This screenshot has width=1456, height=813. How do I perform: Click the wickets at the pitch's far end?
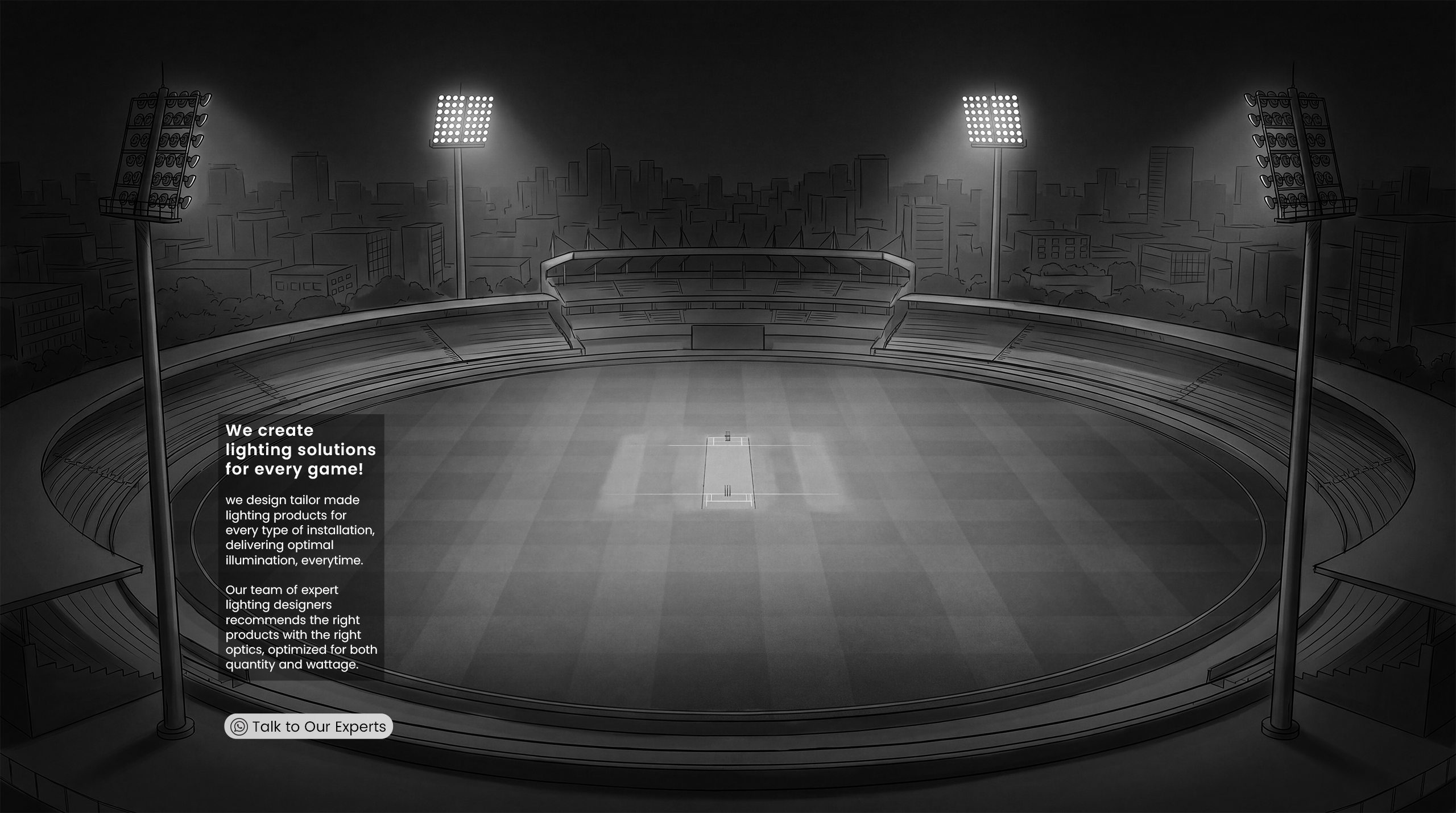click(x=727, y=437)
